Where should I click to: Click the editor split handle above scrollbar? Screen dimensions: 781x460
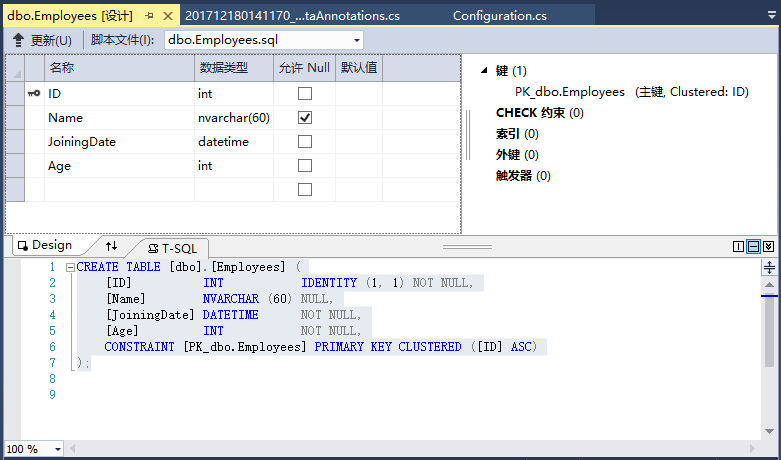pos(769,267)
